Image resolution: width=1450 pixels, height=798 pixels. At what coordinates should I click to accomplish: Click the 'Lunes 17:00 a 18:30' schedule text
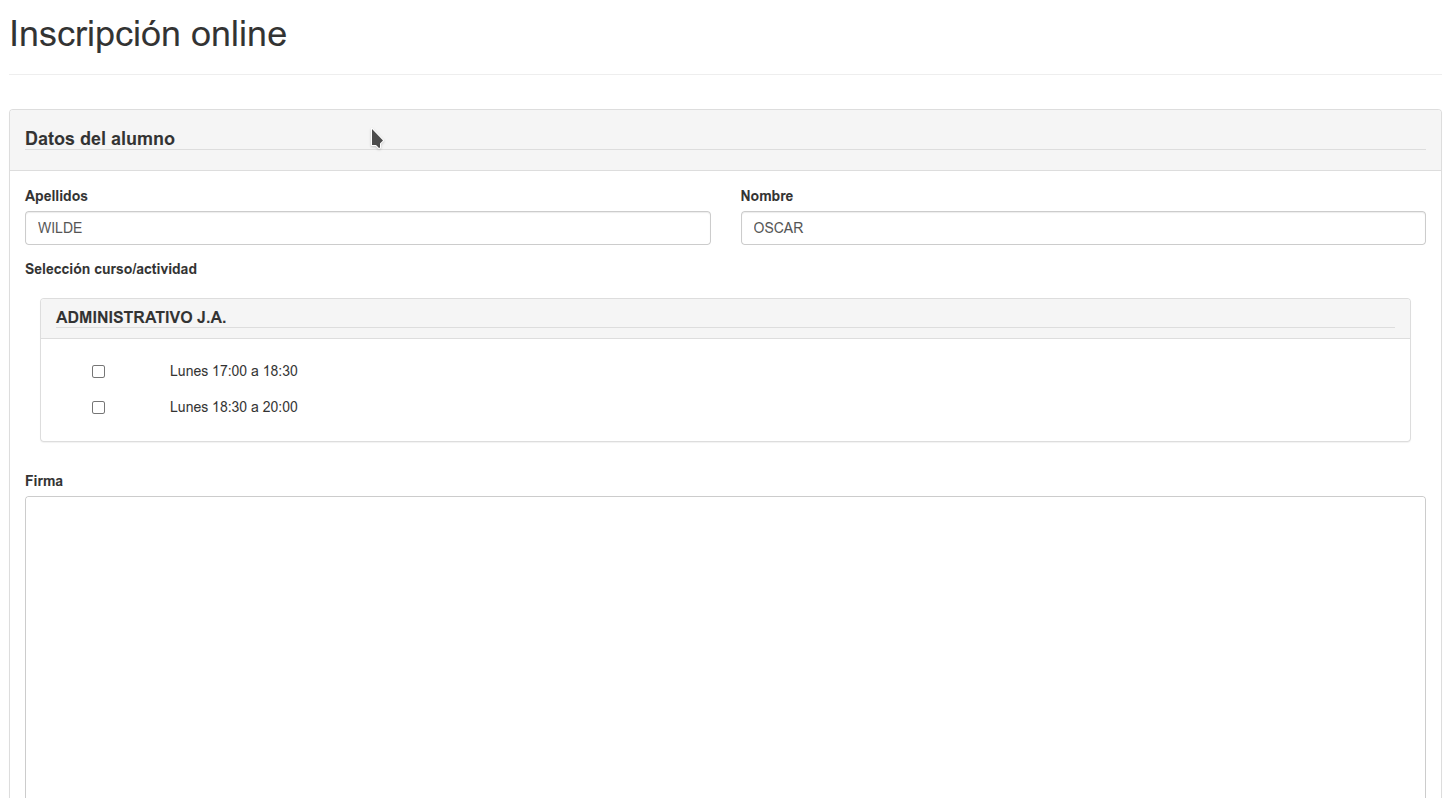click(x=233, y=371)
